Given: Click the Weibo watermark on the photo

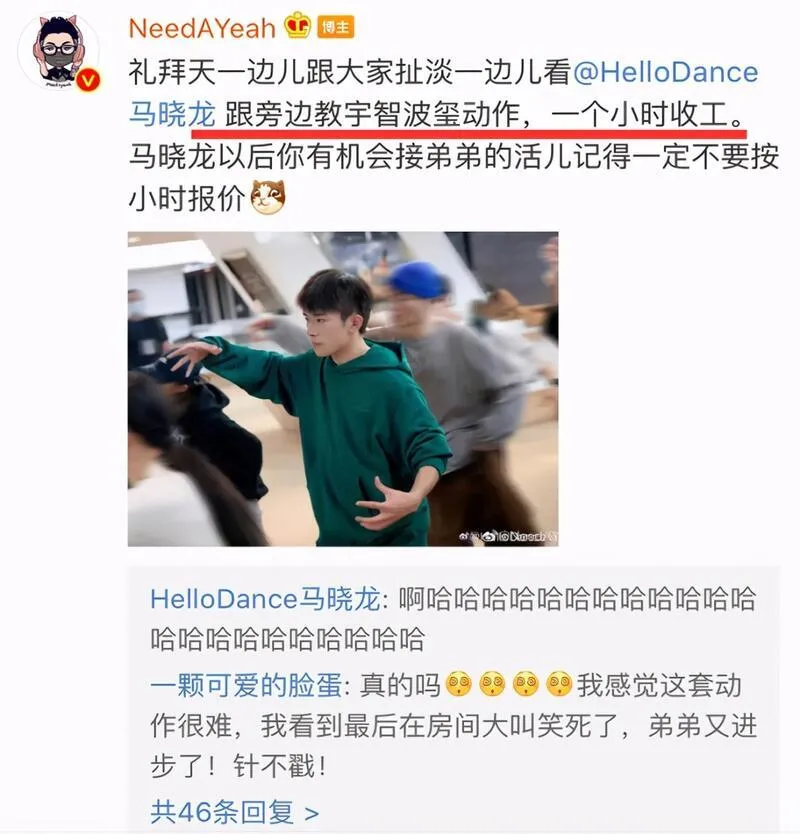Looking at the screenshot, I should click(507, 537).
